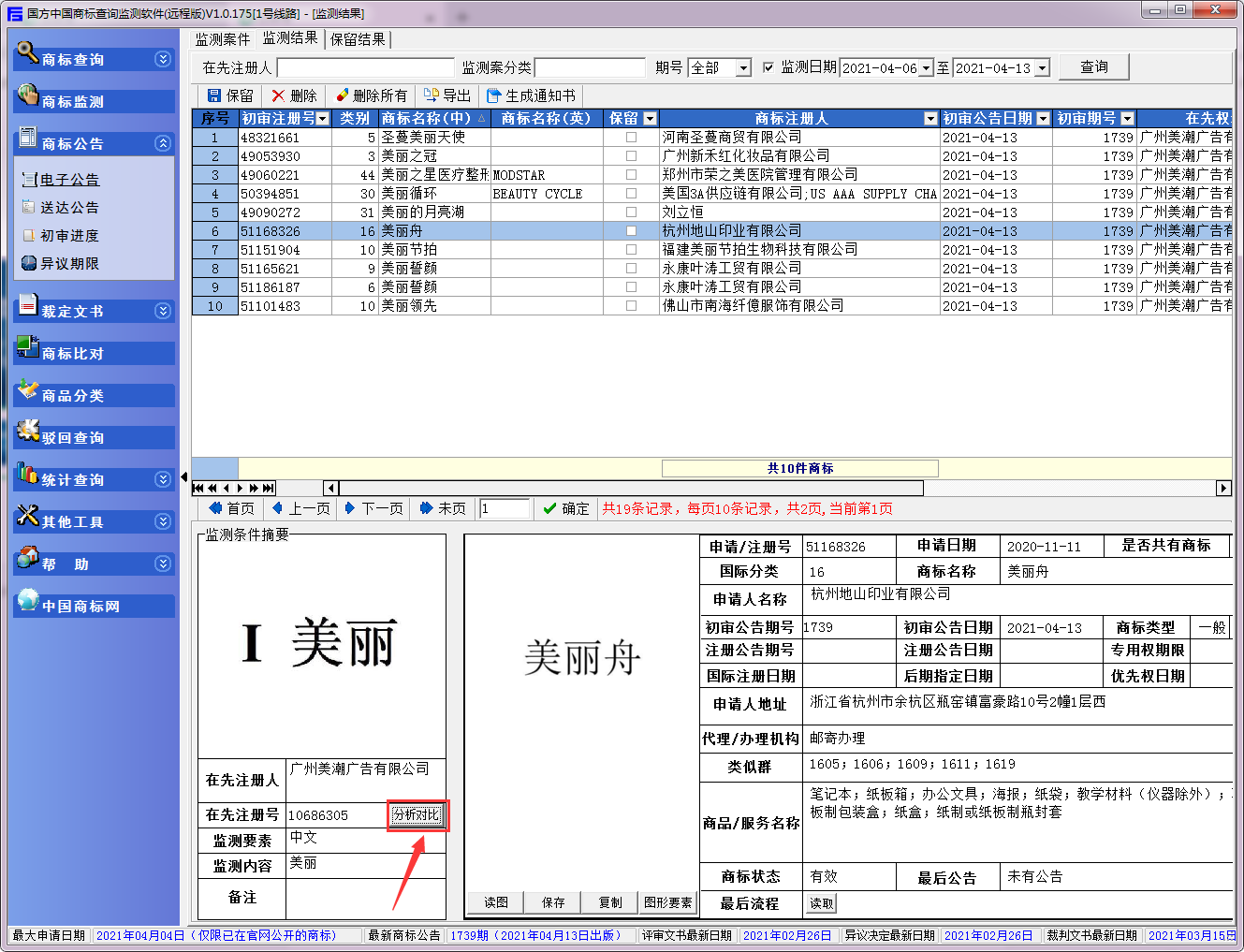Screen dimensions: 1244x952
Task: Check 保留 box for 美丽舟 row
Action: (631, 231)
